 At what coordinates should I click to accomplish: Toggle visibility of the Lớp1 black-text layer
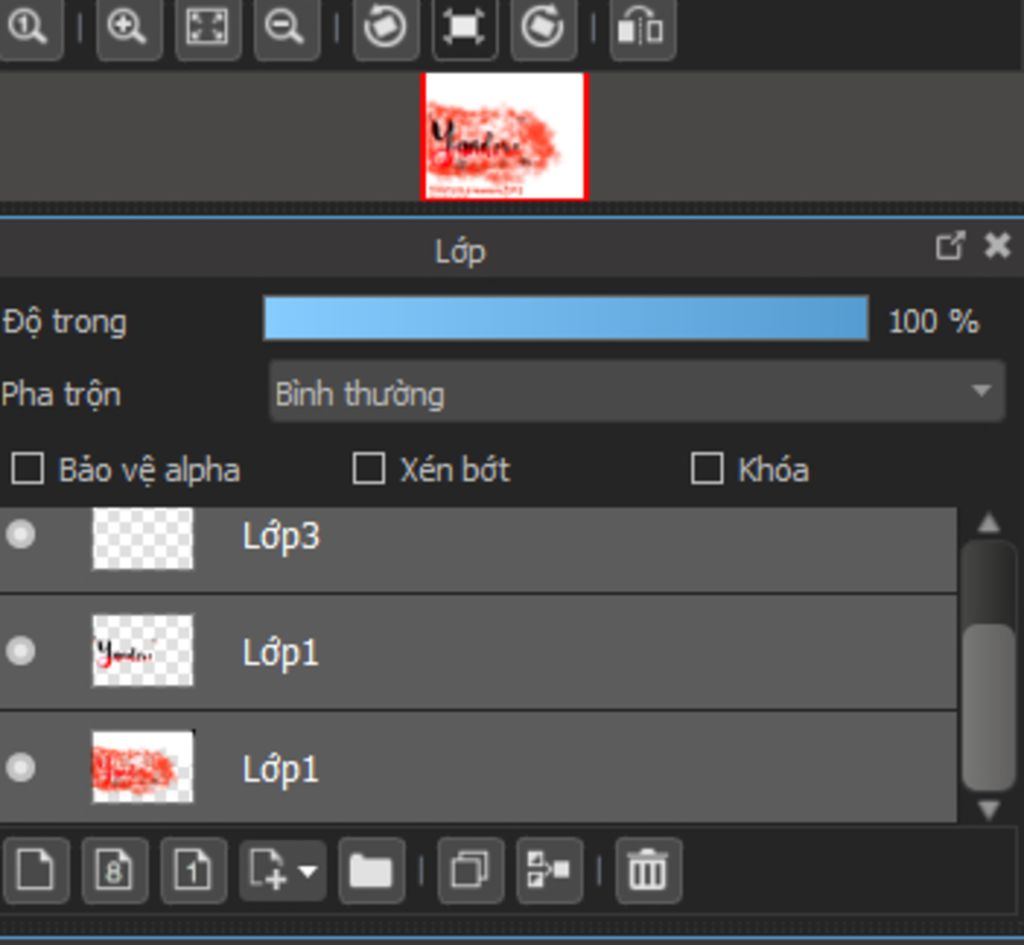click(20, 650)
